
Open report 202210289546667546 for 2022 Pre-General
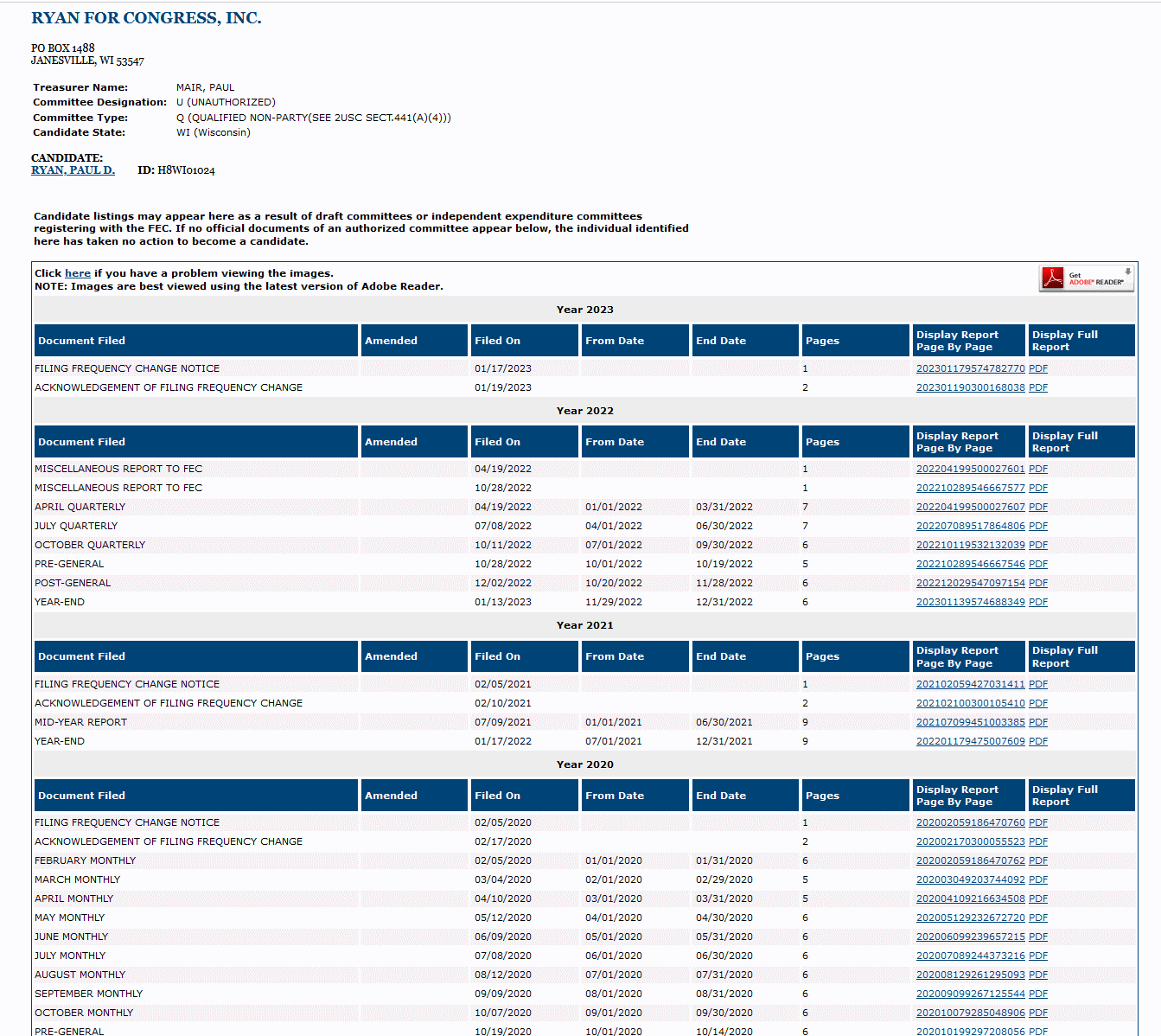coord(970,564)
